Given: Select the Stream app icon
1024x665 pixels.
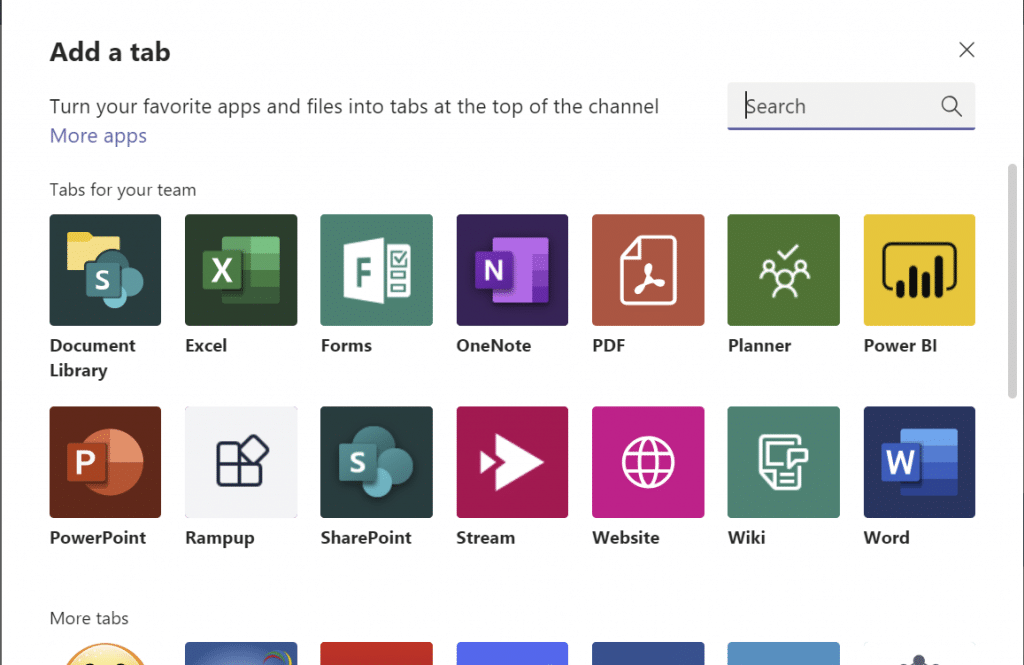Looking at the screenshot, I should 512,462.
